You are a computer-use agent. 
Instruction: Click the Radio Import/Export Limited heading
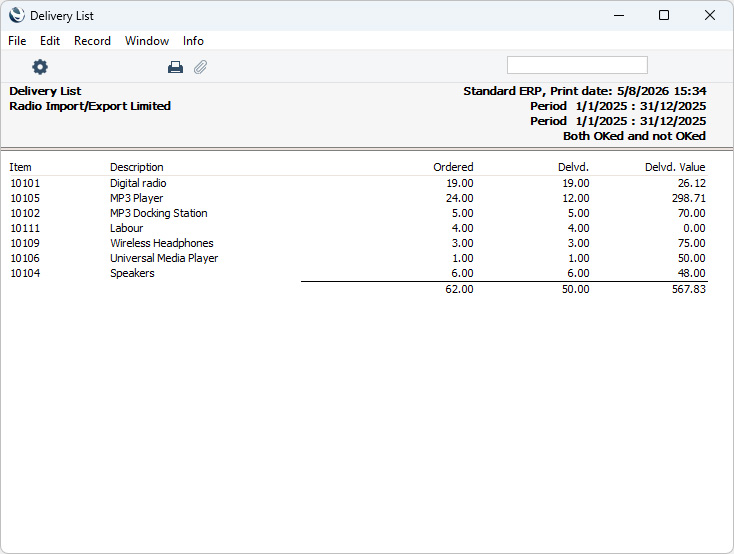coord(90,106)
